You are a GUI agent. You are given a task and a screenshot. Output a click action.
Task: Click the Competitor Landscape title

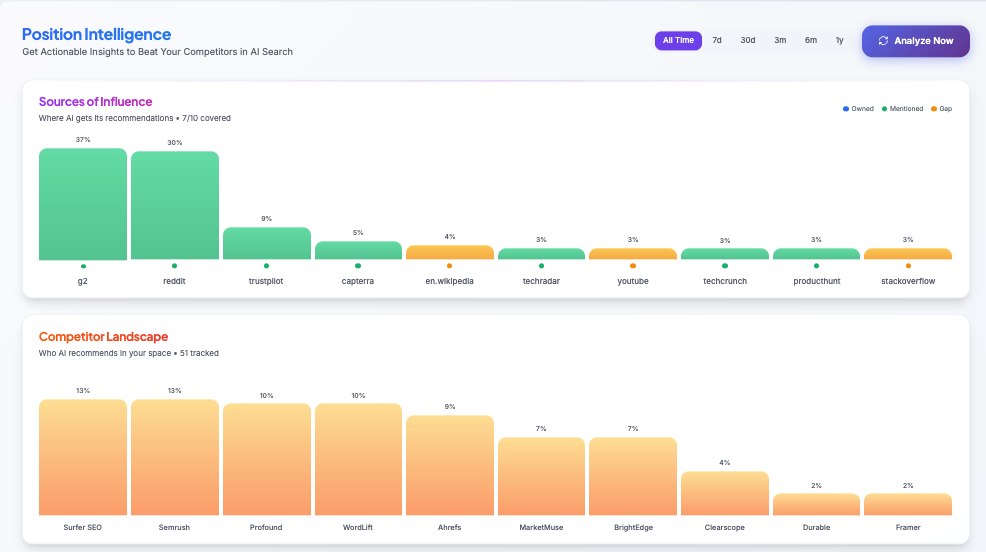[103, 337]
